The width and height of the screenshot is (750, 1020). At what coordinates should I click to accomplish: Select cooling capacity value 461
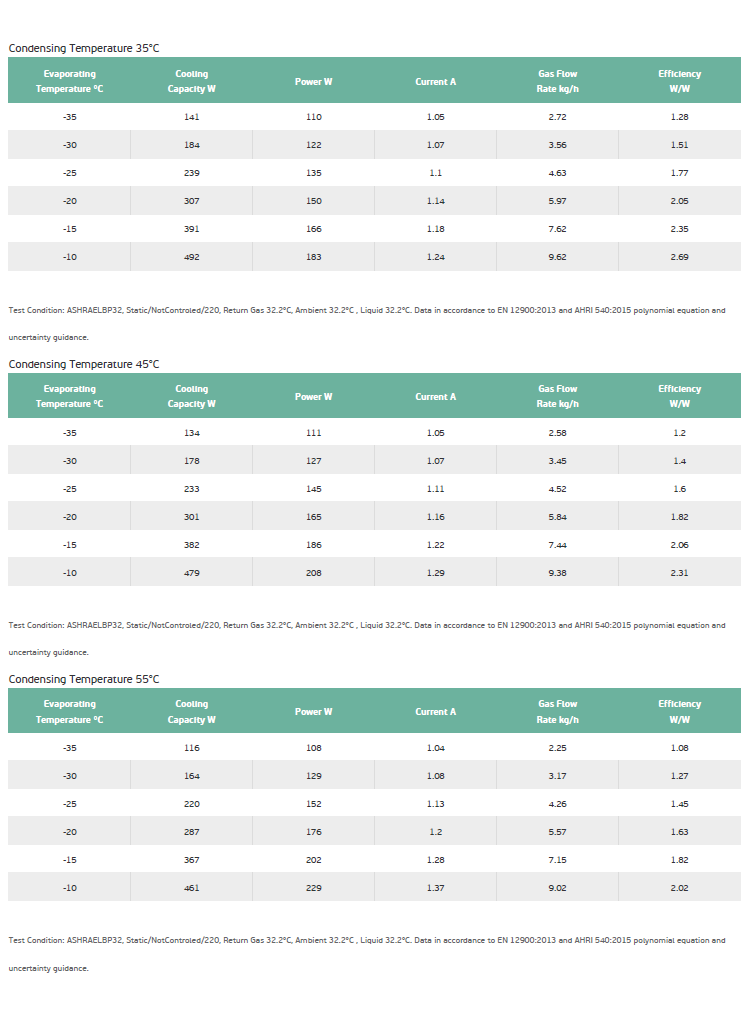click(x=191, y=888)
